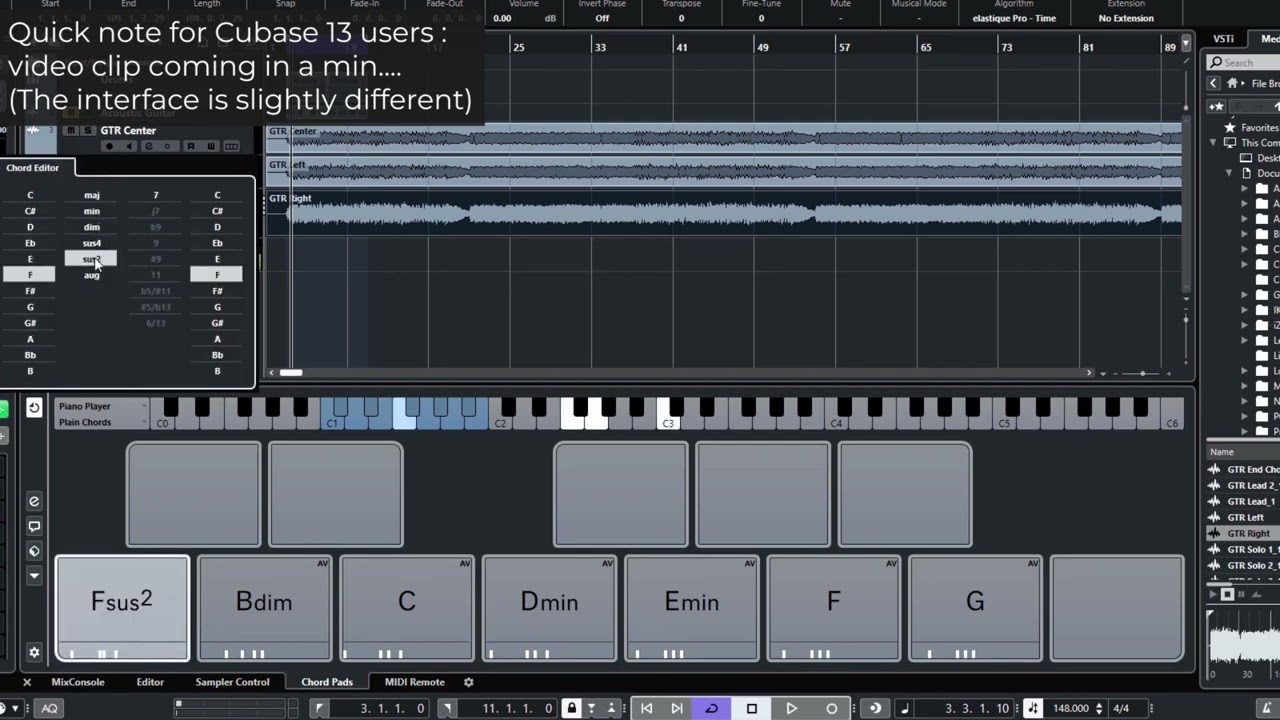Click the media preview stop button
The image size is (1280, 720).
click(x=1227, y=594)
